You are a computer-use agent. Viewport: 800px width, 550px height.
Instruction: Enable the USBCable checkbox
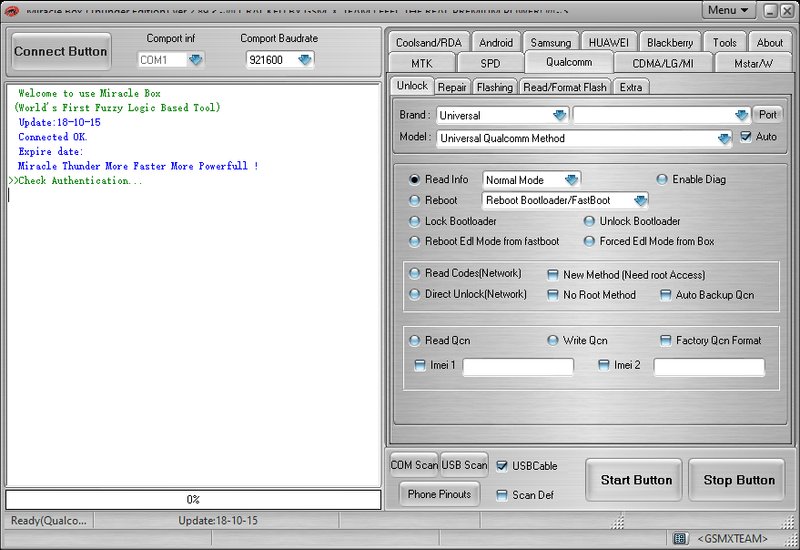[503, 466]
